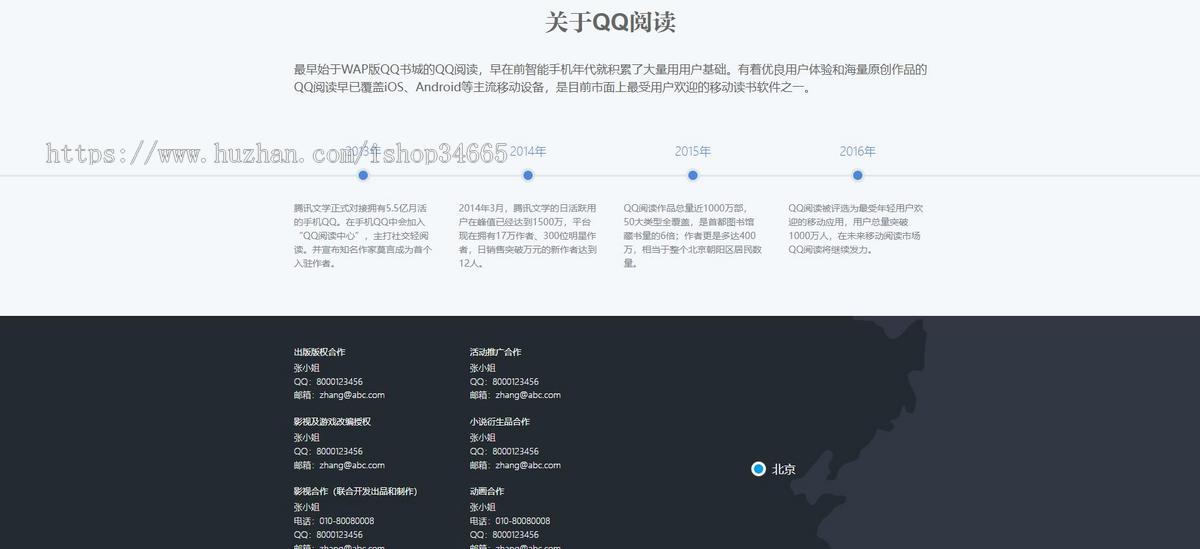Click the 出版版权合作 section title

(319, 352)
